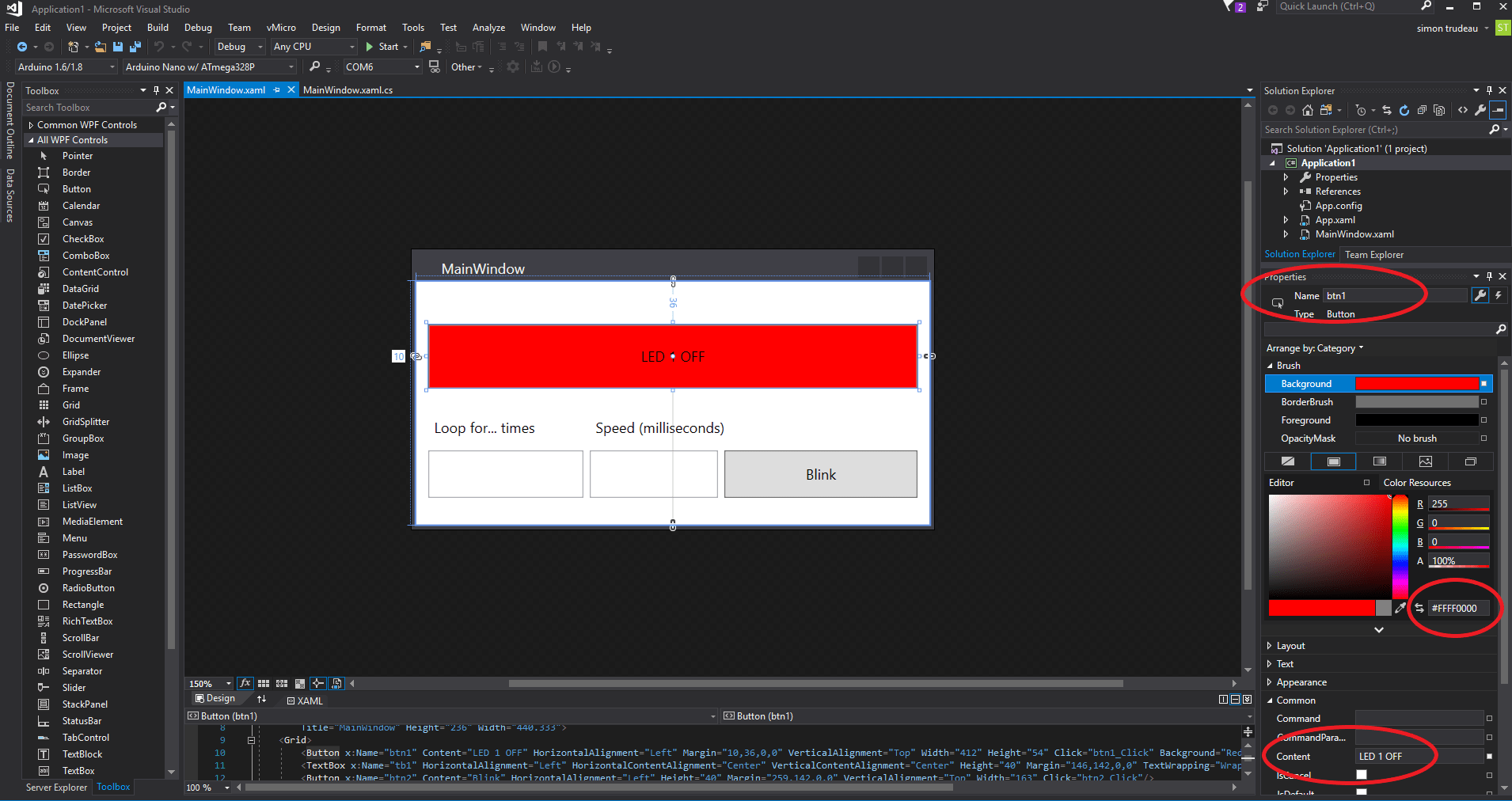The height and width of the screenshot is (801, 1512).
Task: Toggle auto-hide pin on Solution Explorer
Action: (x=1489, y=89)
